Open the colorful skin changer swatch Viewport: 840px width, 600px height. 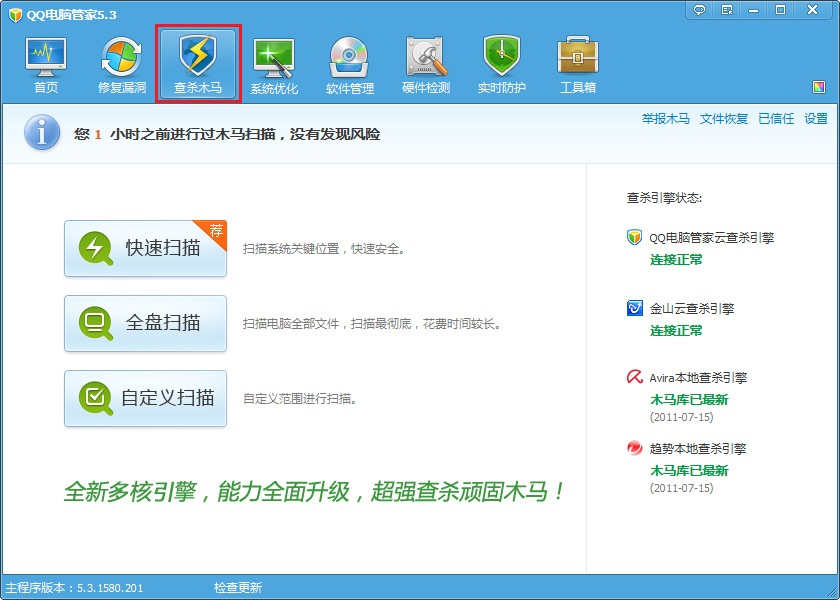(819, 87)
